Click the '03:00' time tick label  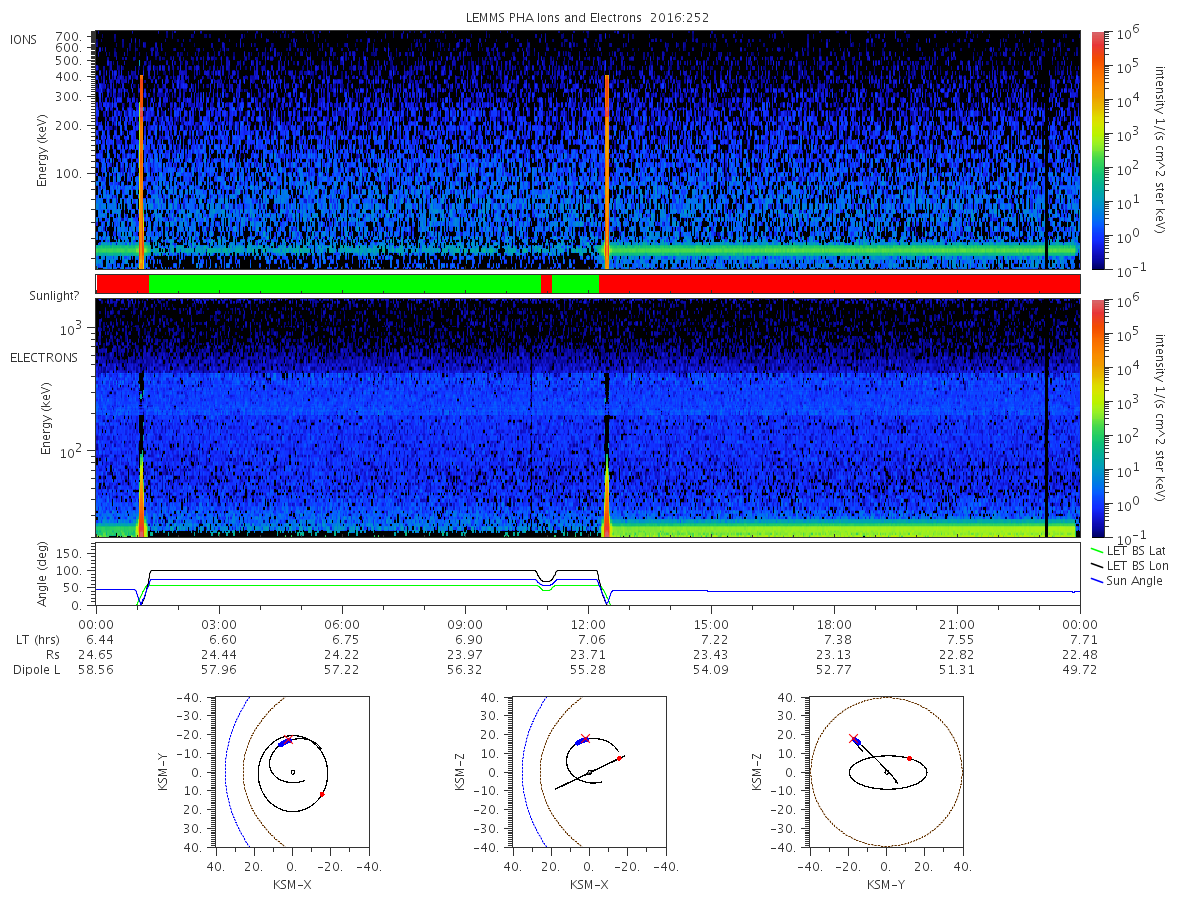[x=219, y=624]
